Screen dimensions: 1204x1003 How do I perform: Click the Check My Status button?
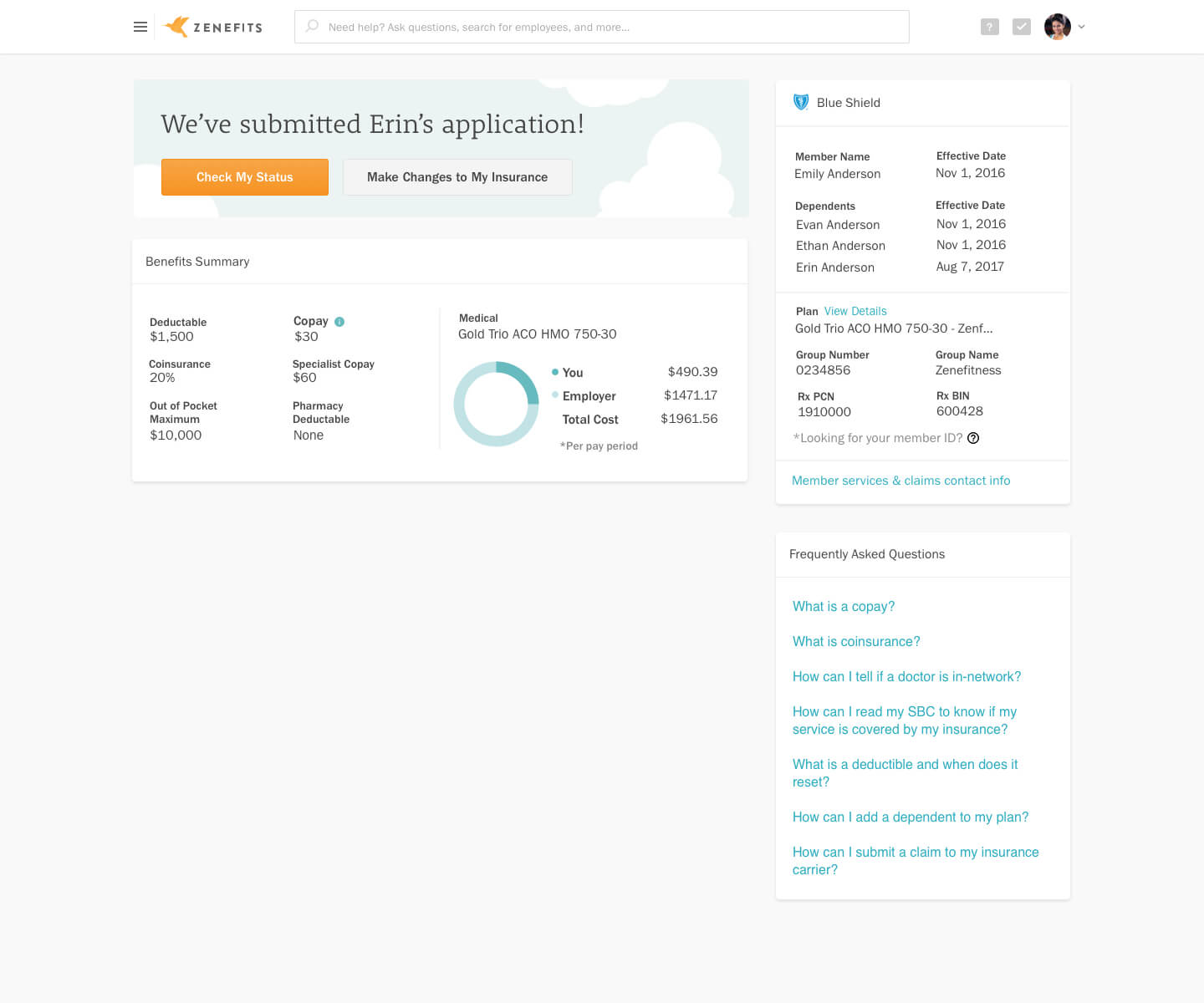click(x=245, y=177)
